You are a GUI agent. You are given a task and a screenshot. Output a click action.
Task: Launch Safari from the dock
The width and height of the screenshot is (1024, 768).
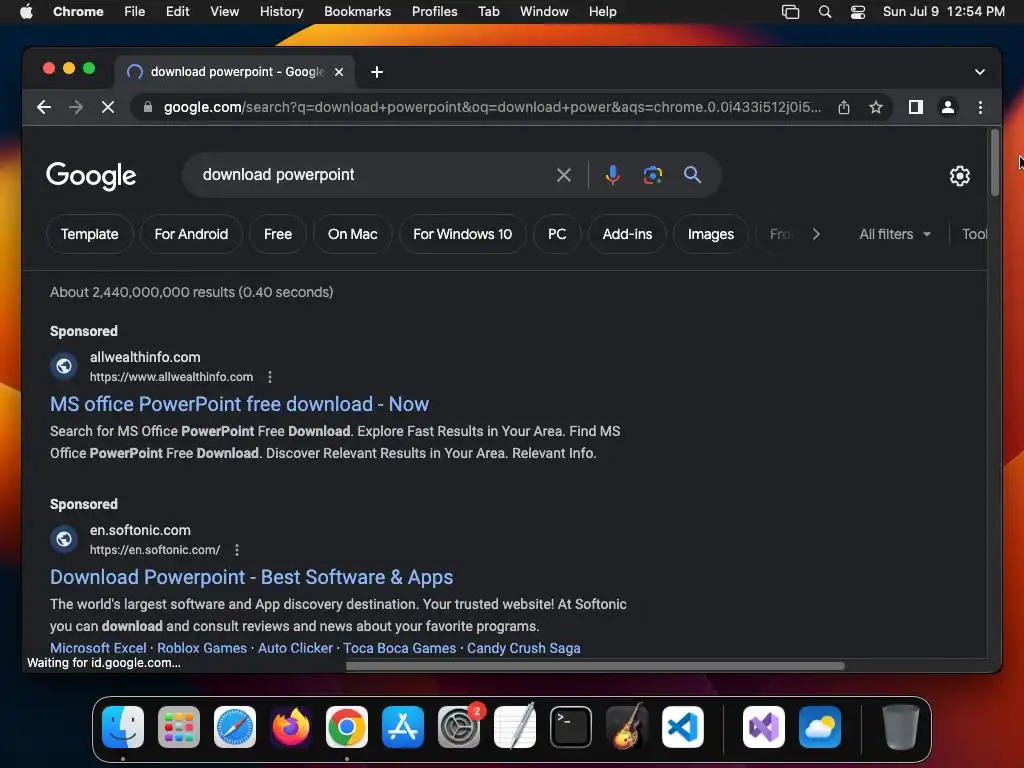234,727
